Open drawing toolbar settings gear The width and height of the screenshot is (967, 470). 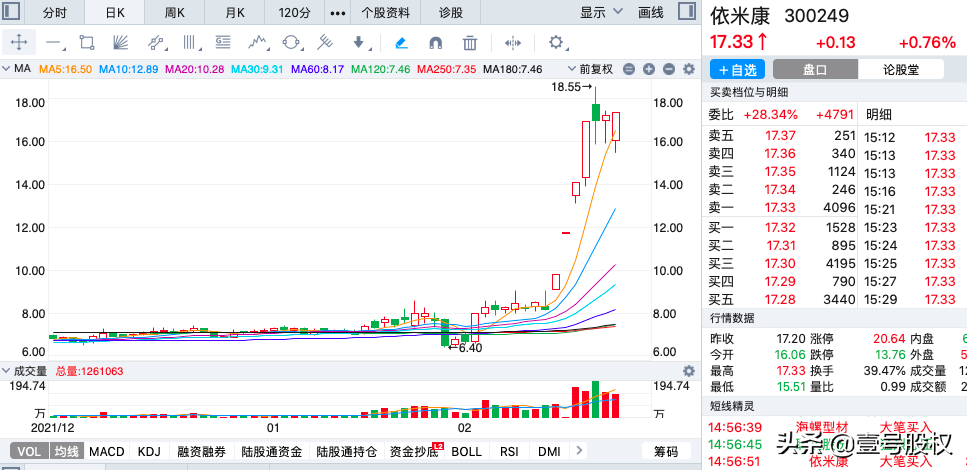557,43
